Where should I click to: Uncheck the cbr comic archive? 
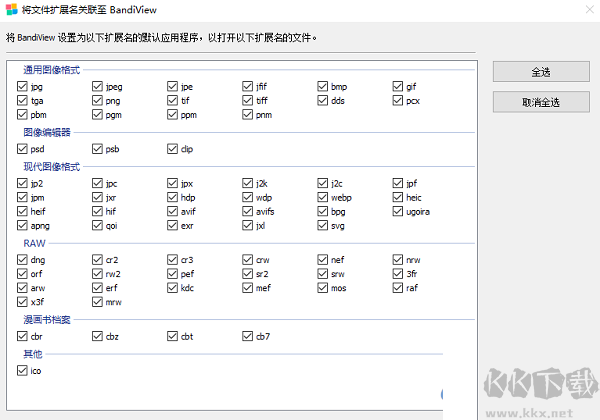22,336
